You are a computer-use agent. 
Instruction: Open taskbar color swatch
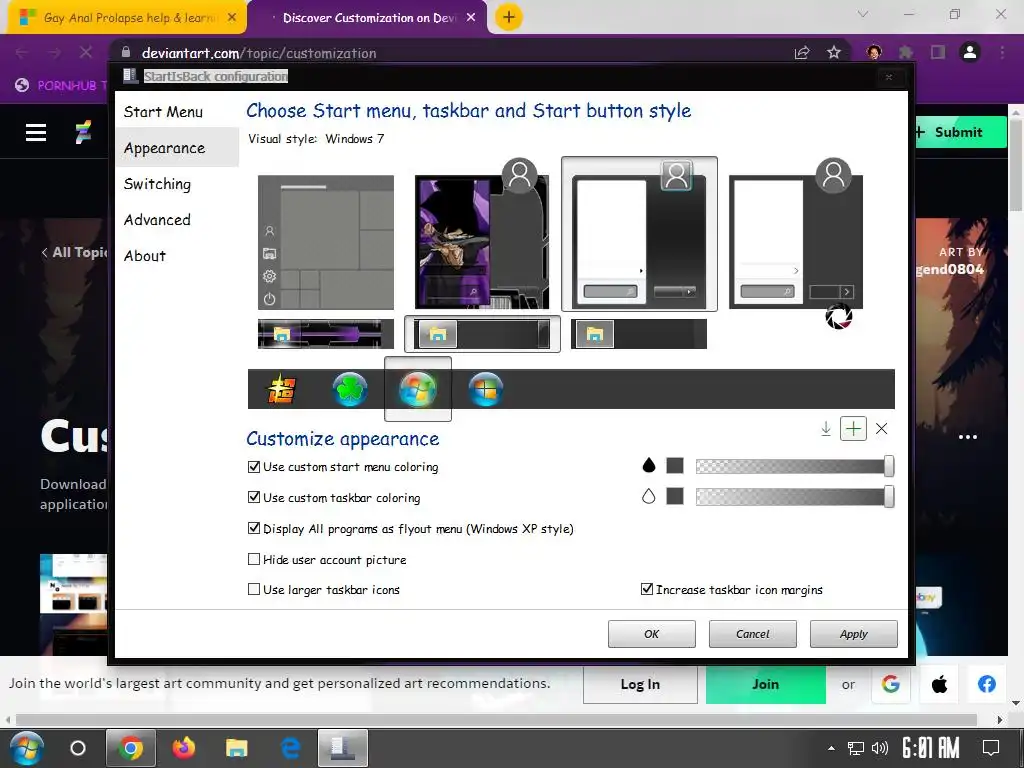(675, 496)
